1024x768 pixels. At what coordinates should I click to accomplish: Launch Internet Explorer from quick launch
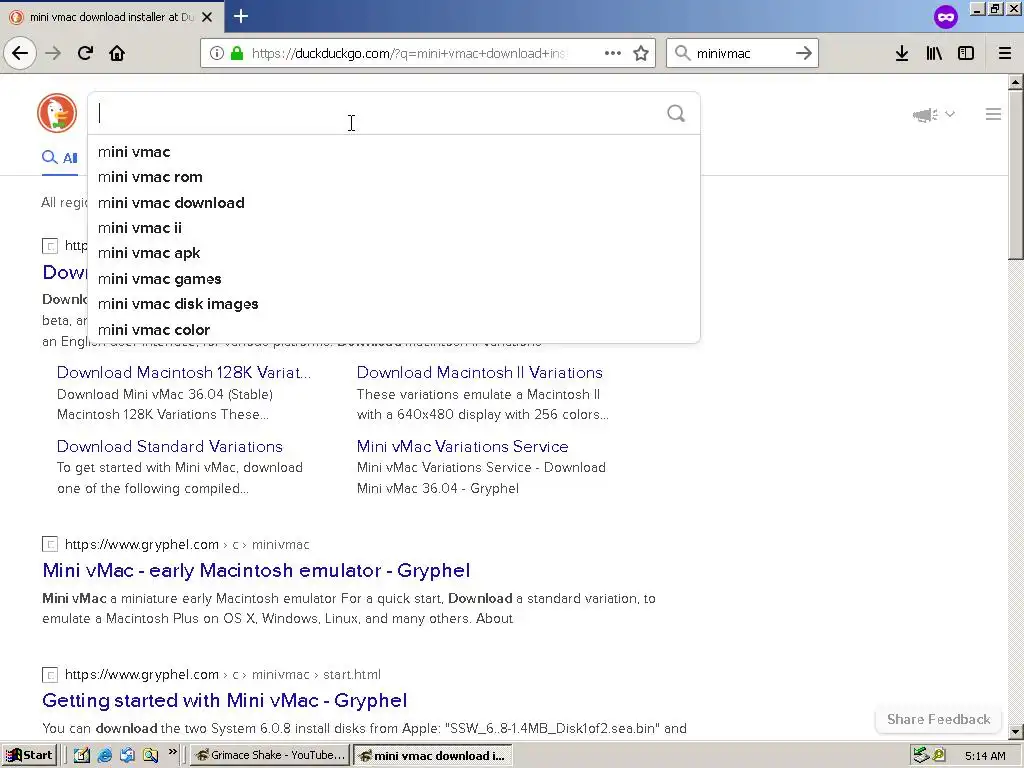coord(104,755)
